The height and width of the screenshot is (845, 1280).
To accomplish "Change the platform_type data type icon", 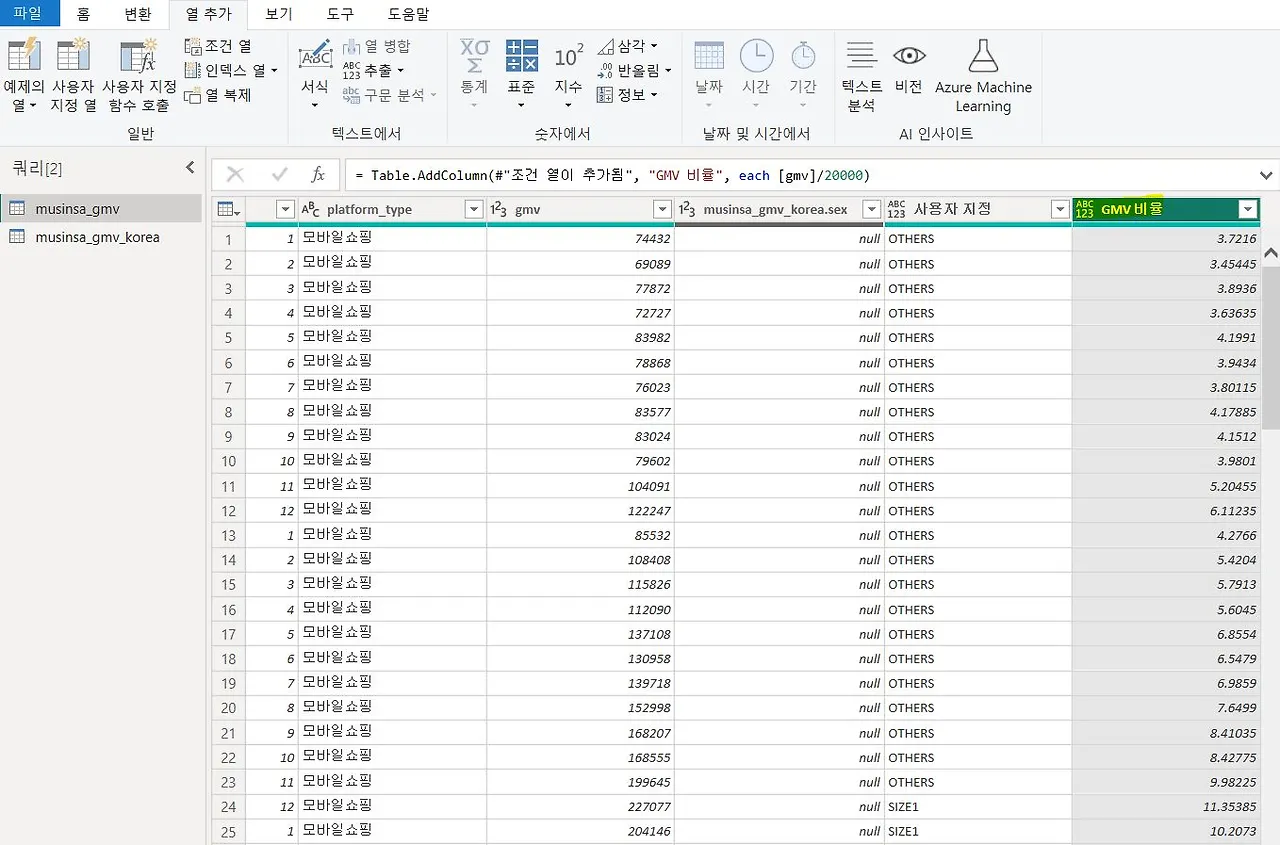I will click(311, 210).
